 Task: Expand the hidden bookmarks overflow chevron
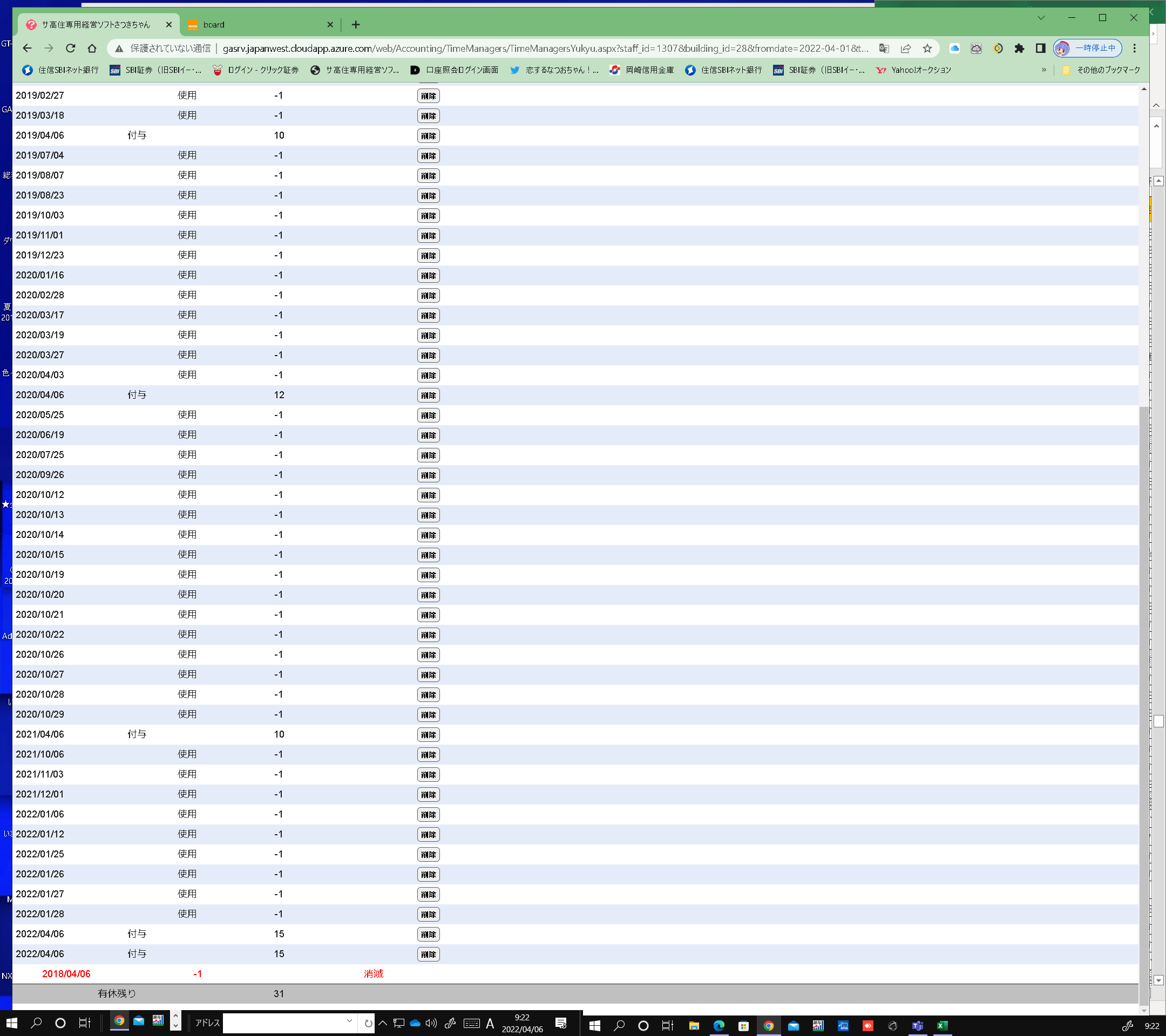tap(1044, 70)
